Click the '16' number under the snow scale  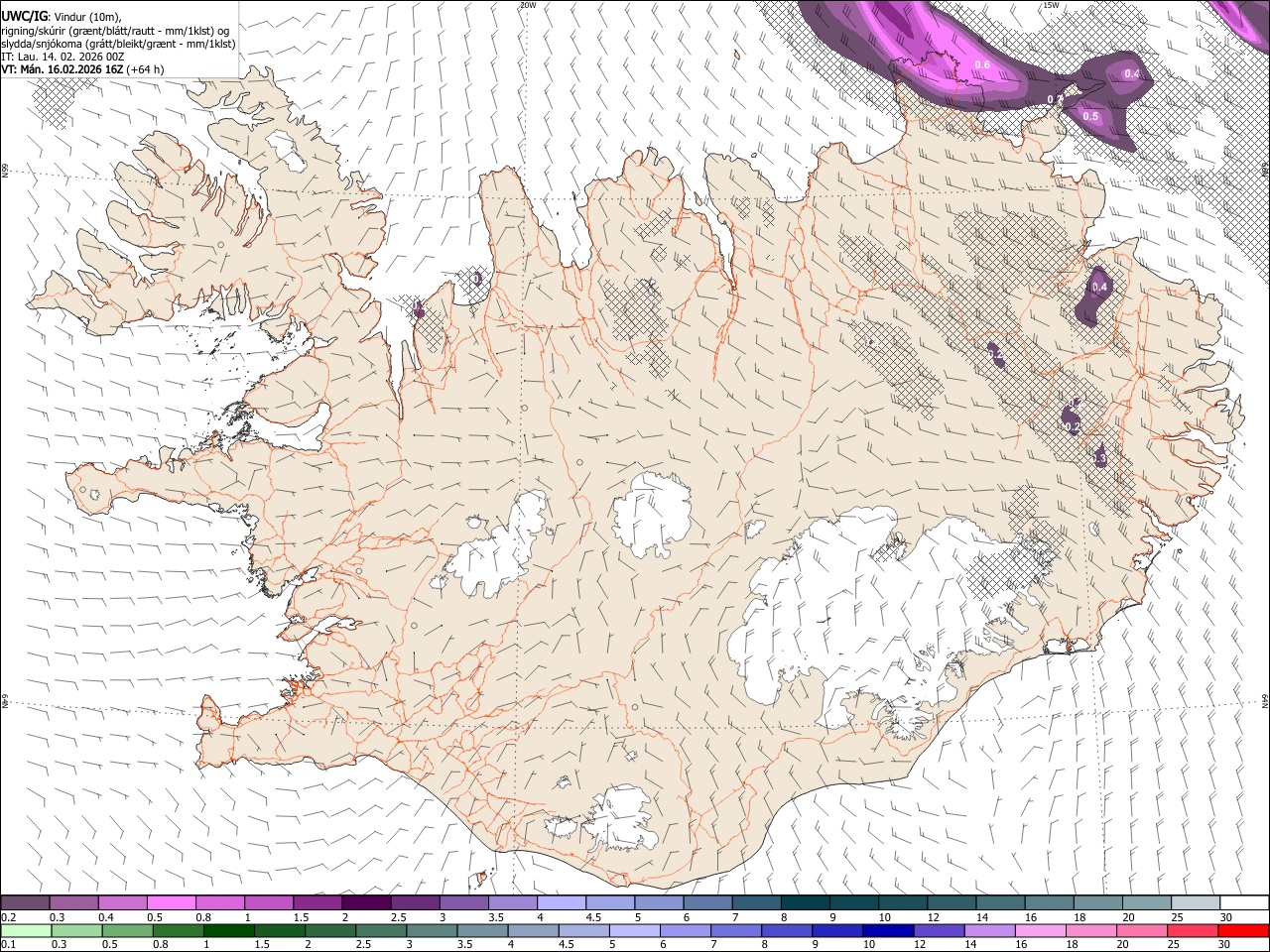tap(1032, 917)
